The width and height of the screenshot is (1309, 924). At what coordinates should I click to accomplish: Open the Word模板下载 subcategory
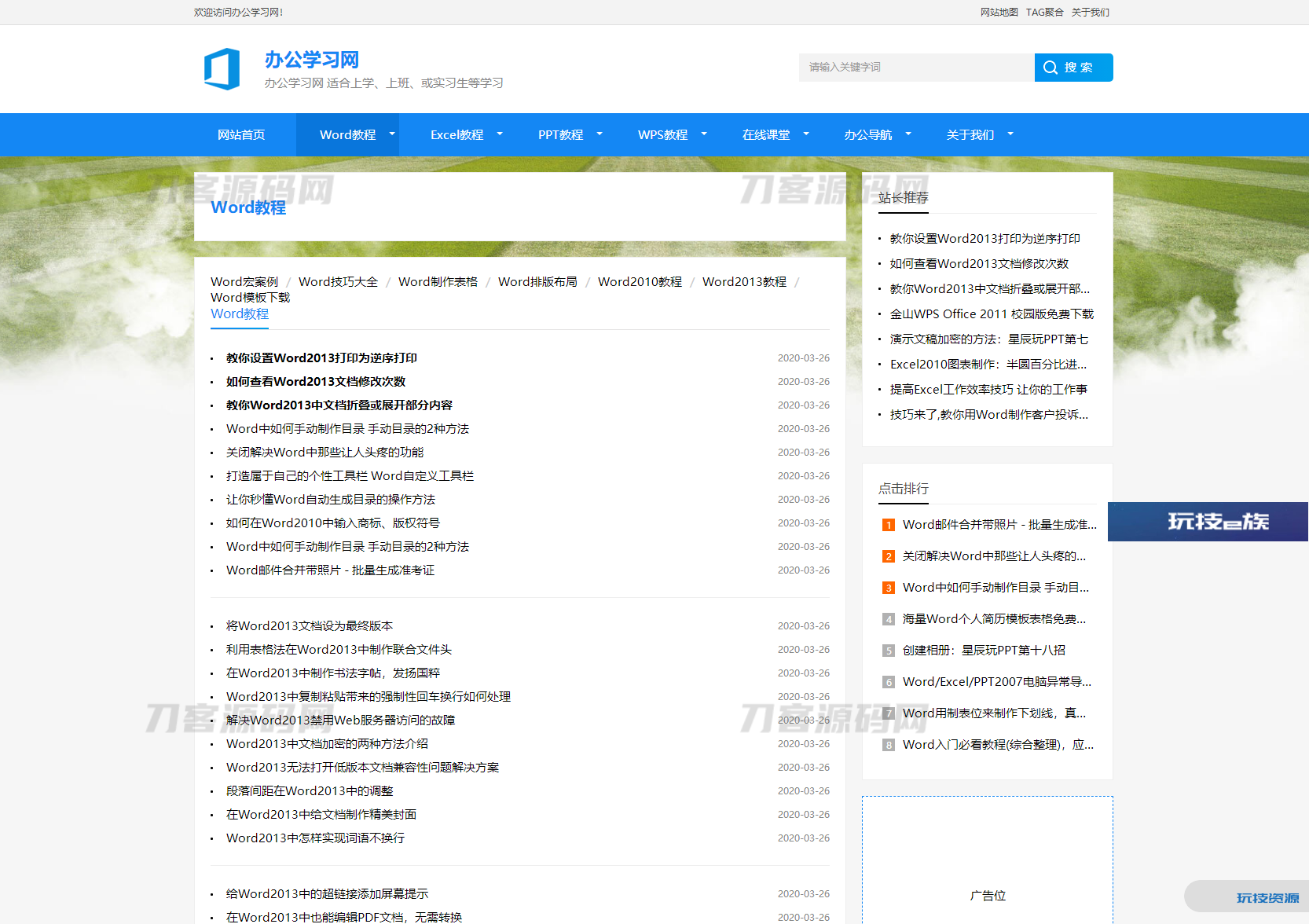click(x=251, y=297)
